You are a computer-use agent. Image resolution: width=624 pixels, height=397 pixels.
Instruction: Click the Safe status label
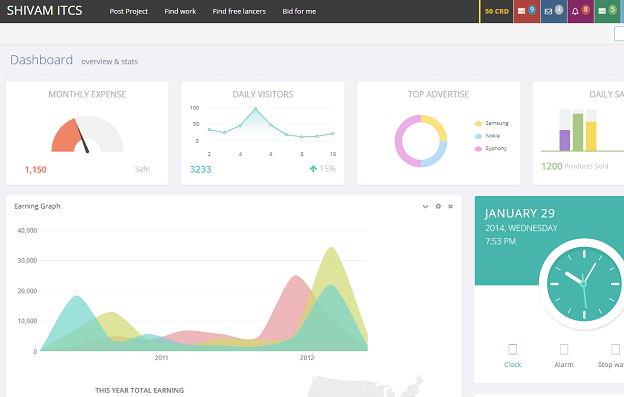click(142, 169)
